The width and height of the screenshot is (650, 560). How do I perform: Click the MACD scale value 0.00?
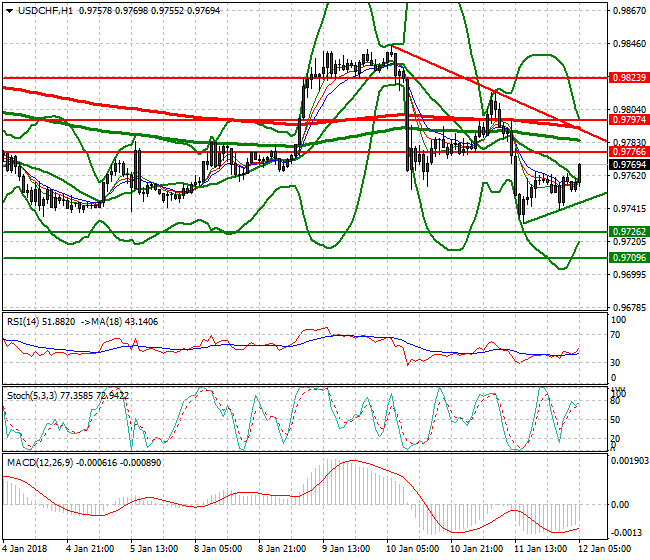coord(621,504)
